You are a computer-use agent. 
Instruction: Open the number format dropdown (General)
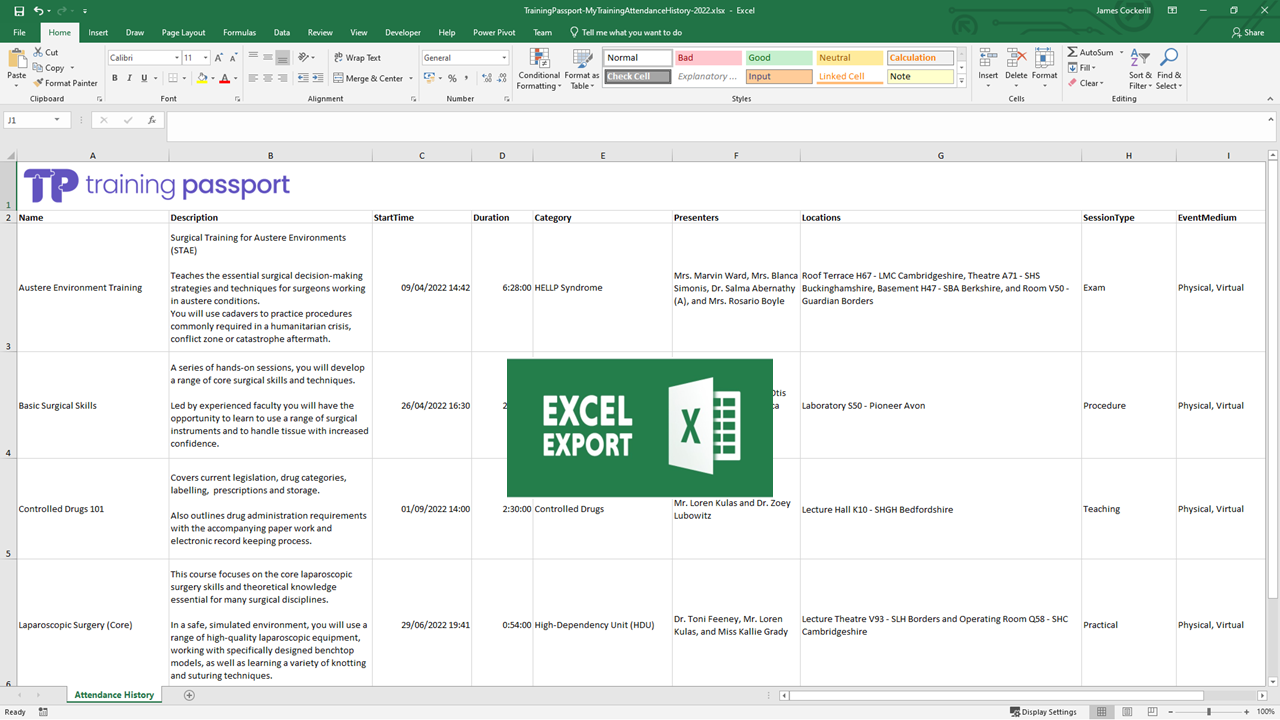[x=504, y=58]
